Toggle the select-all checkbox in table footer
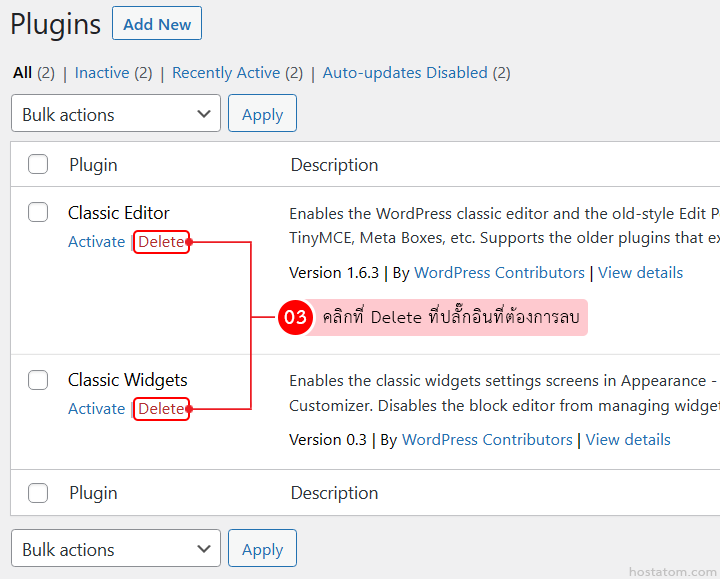The image size is (720, 579). 38,493
